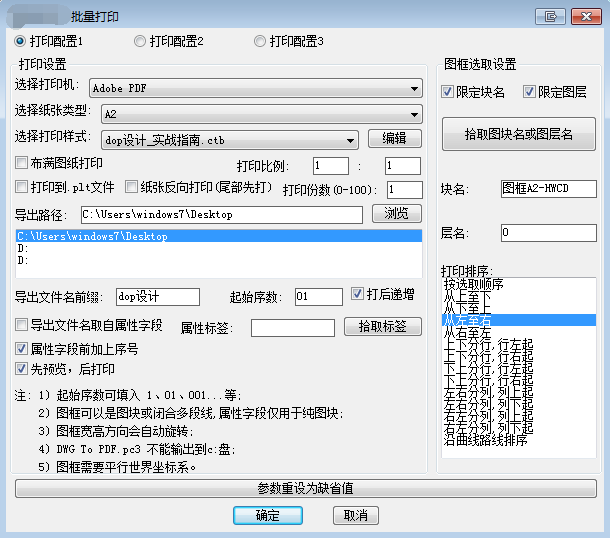Viewport: 610px width, 538px height.
Task: Click the 浏览 button for export path
Action: point(394,214)
